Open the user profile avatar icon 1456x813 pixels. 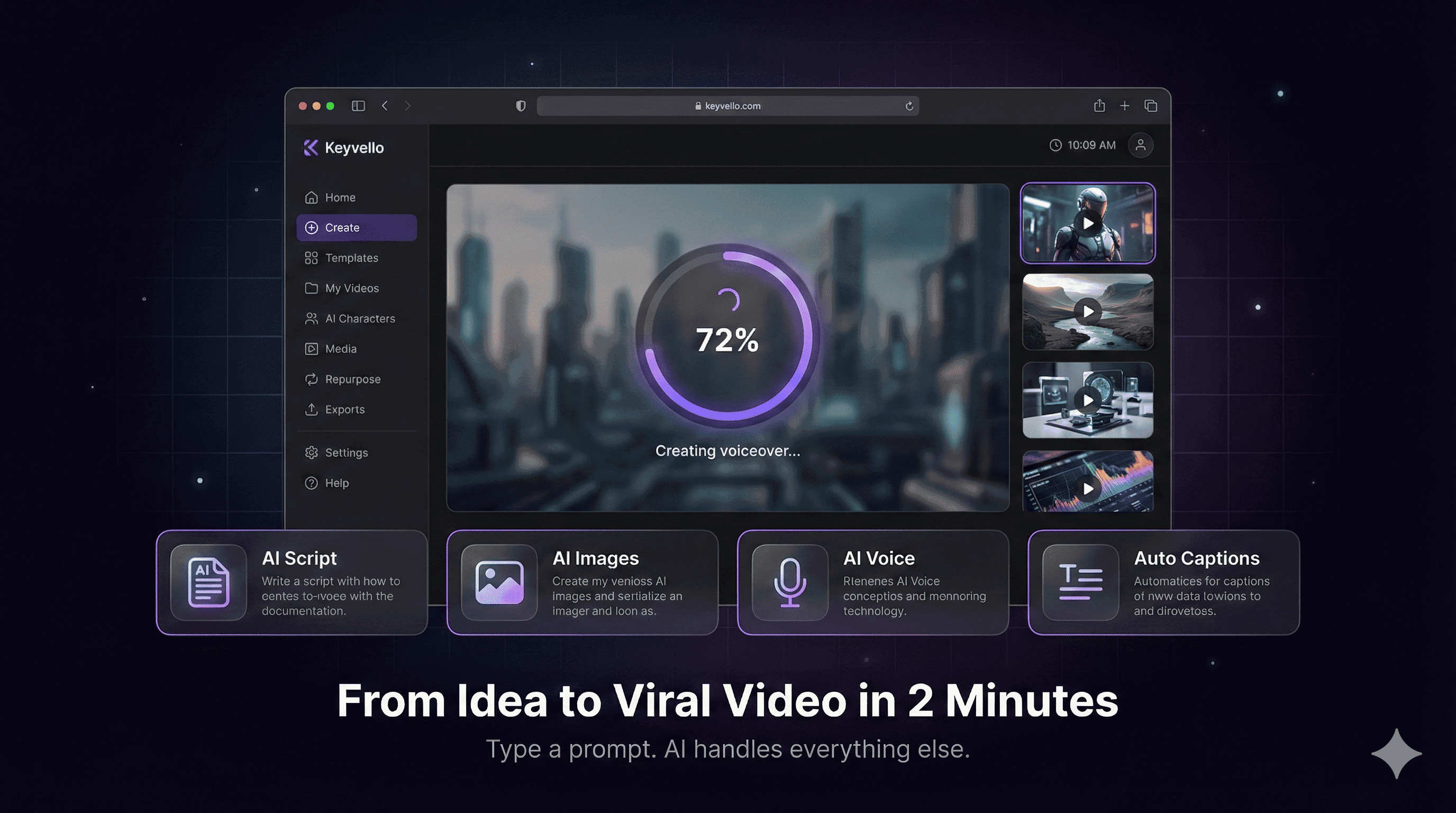click(x=1140, y=146)
